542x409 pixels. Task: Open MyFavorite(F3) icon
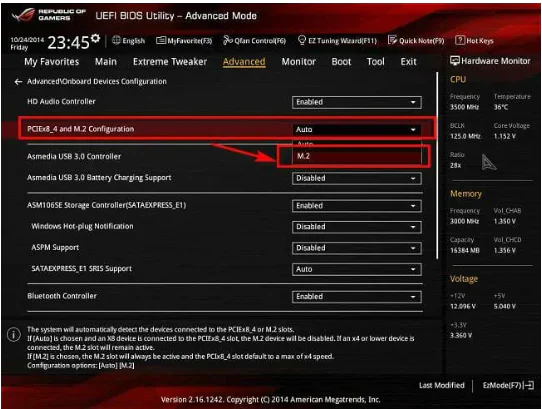(x=161, y=41)
